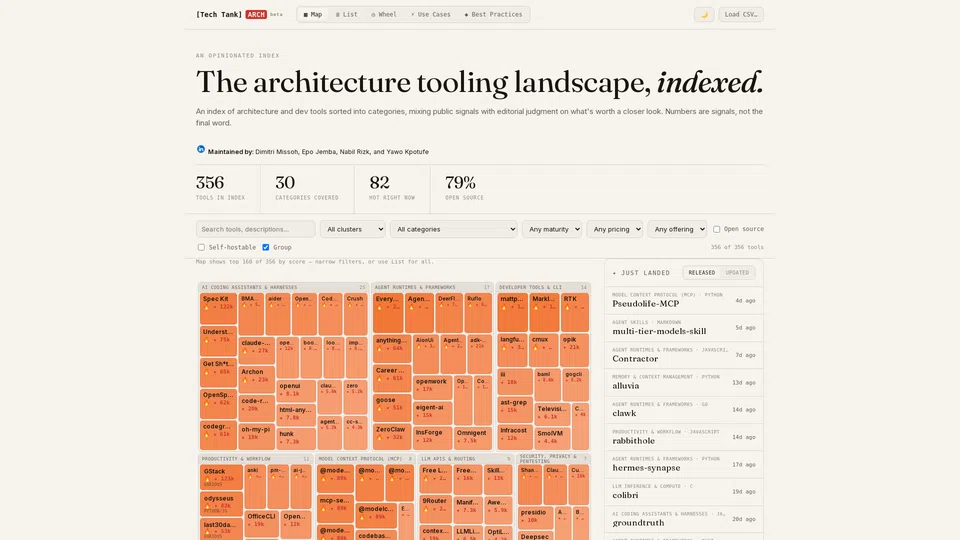Select the openwork tile
This screenshot has width=960, height=540.
tap(433, 388)
